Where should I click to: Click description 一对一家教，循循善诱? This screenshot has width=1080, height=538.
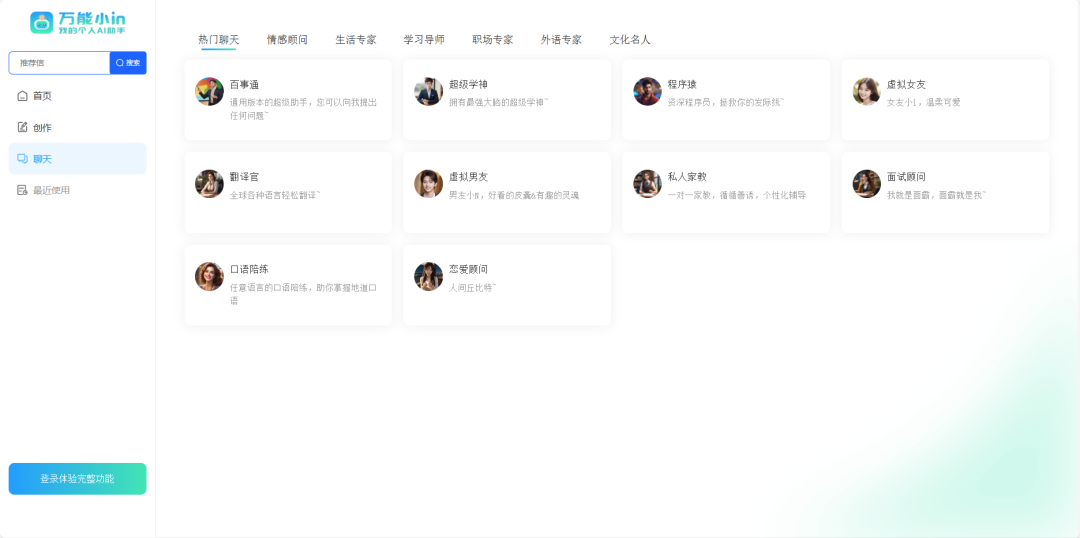(737, 195)
